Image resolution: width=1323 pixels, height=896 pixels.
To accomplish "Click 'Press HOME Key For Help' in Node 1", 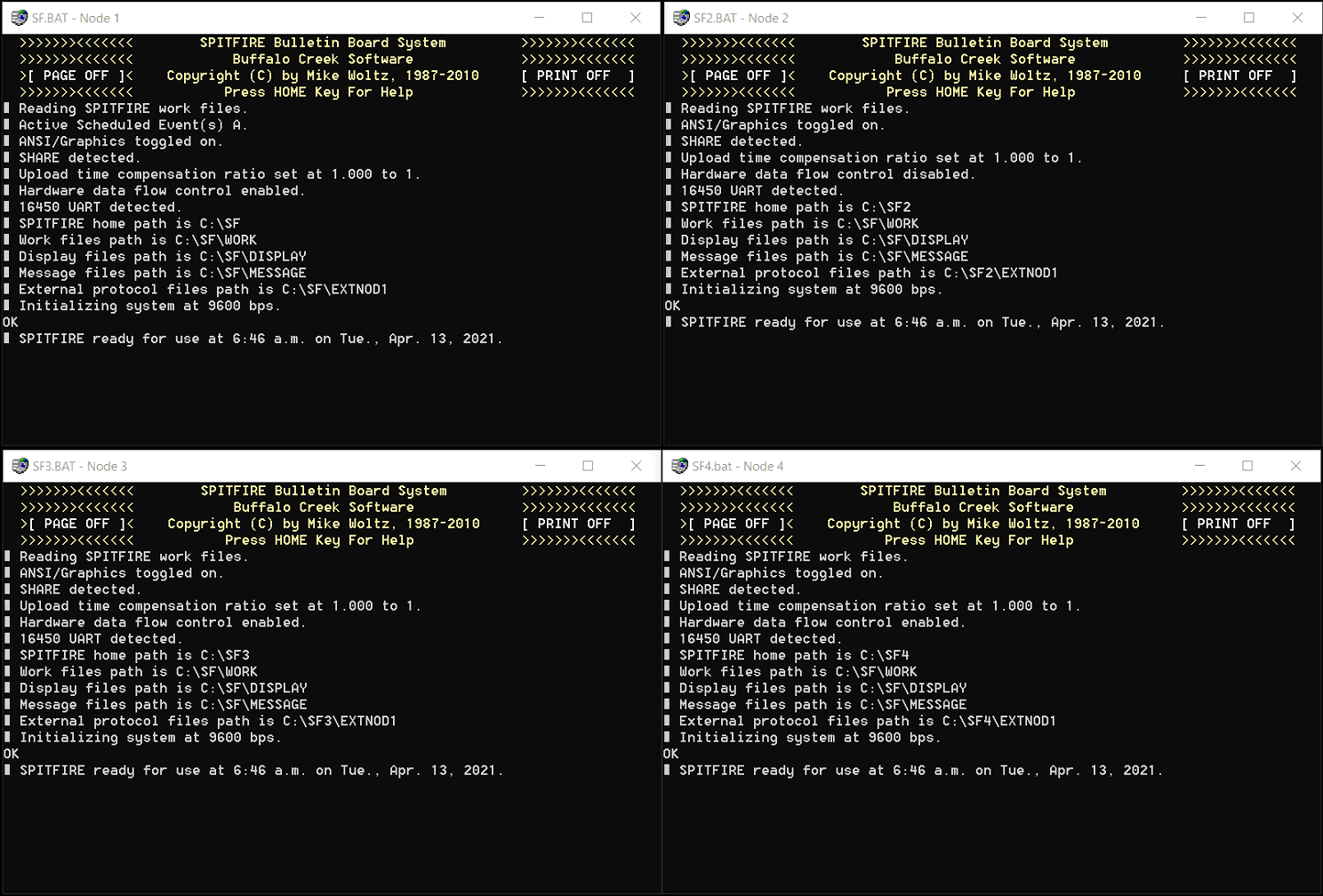I will 318,92.
